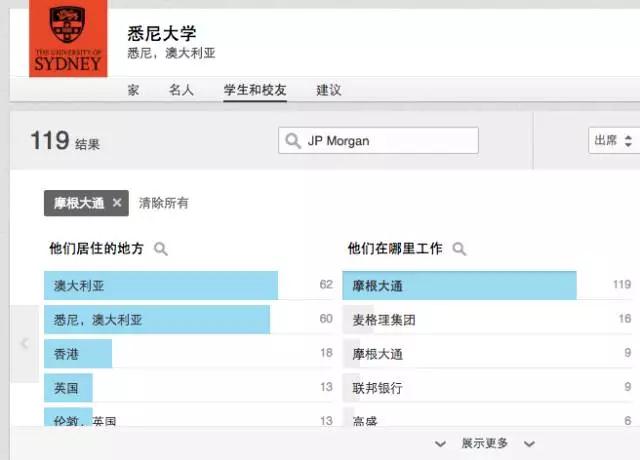Screen dimensions: 640x460
Task: Open the 名人 tab
Action: (181, 90)
